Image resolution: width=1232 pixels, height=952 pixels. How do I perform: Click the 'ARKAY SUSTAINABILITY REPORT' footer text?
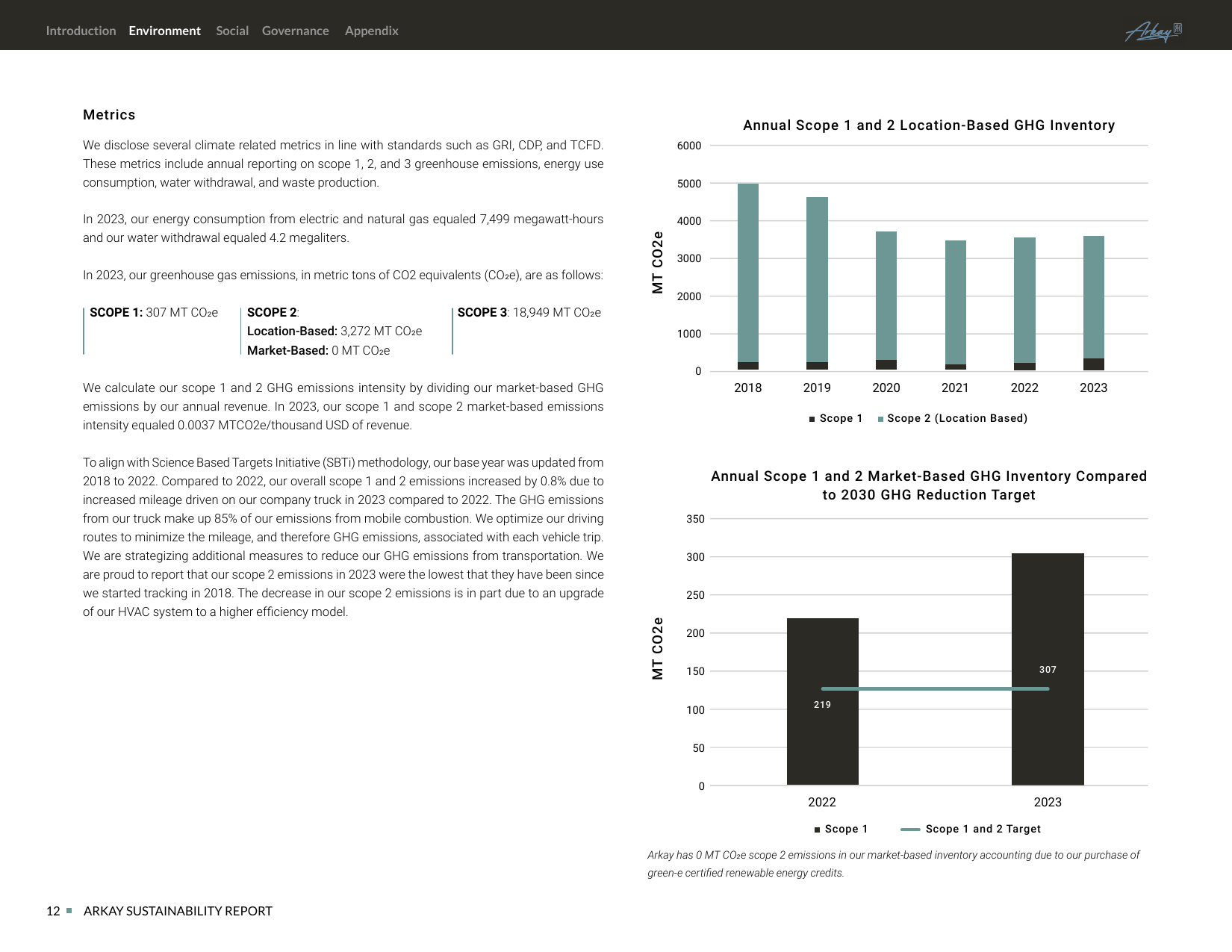point(178,911)
